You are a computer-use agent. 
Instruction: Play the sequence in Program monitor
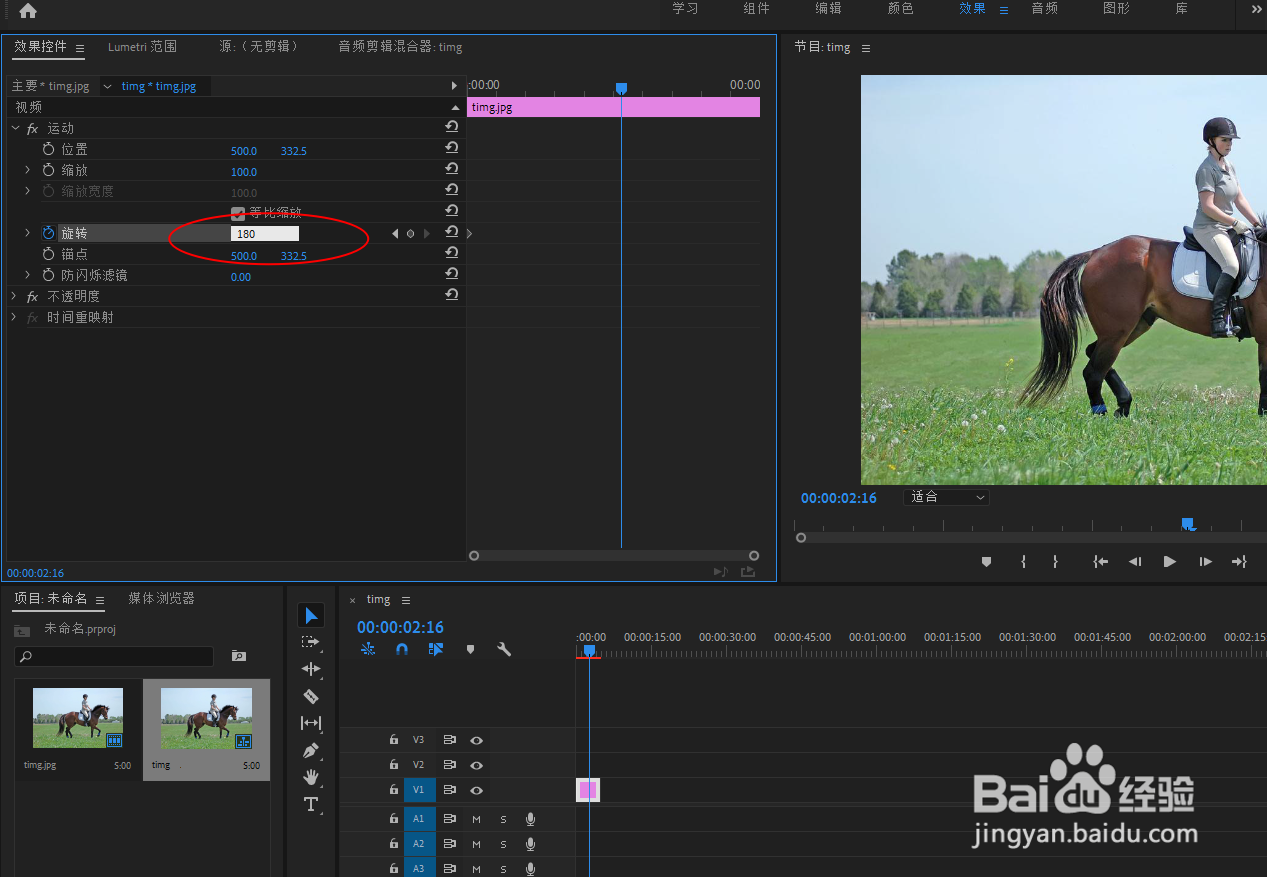coord(1169,562)
